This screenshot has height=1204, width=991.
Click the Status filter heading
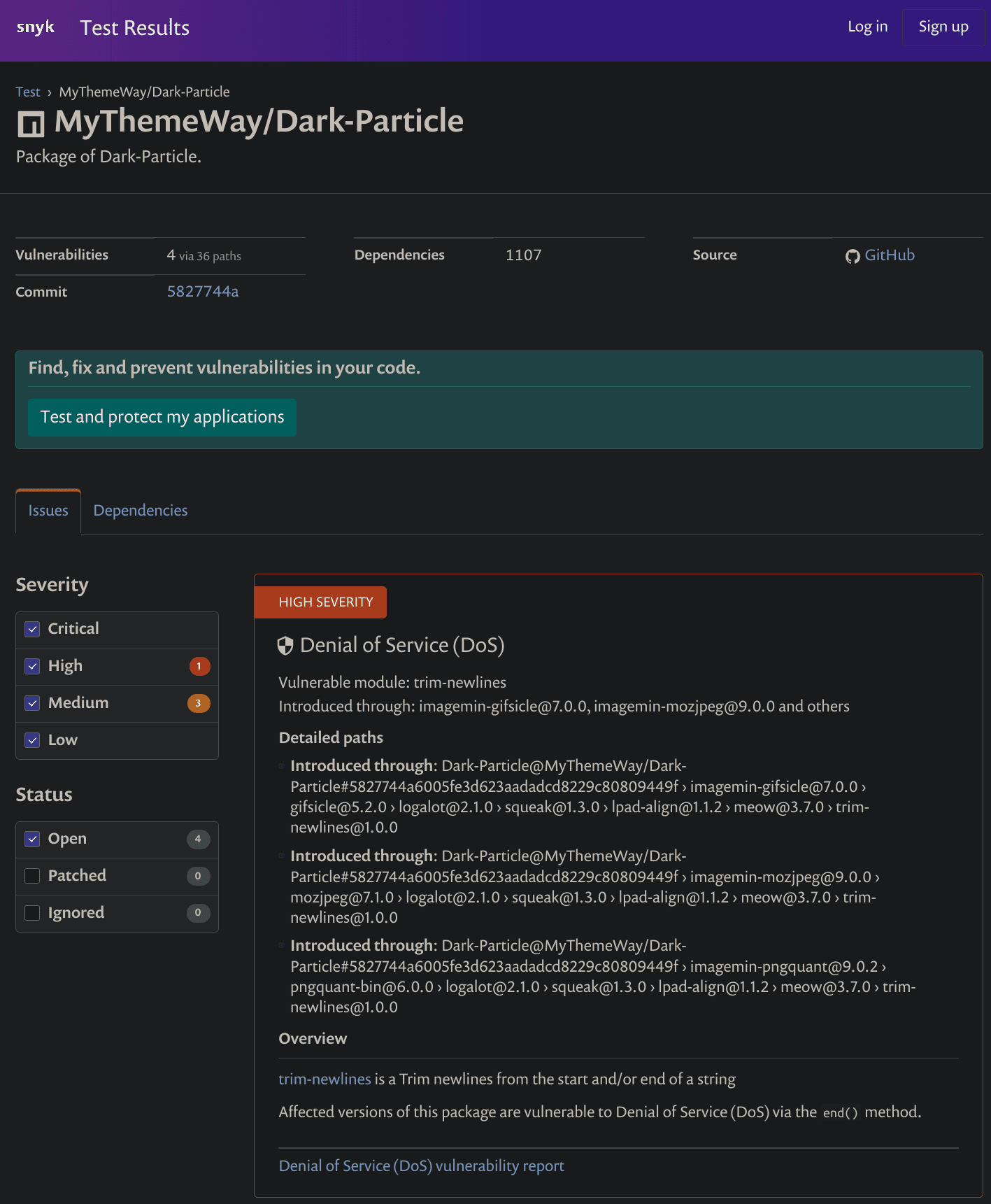point(44,795)
